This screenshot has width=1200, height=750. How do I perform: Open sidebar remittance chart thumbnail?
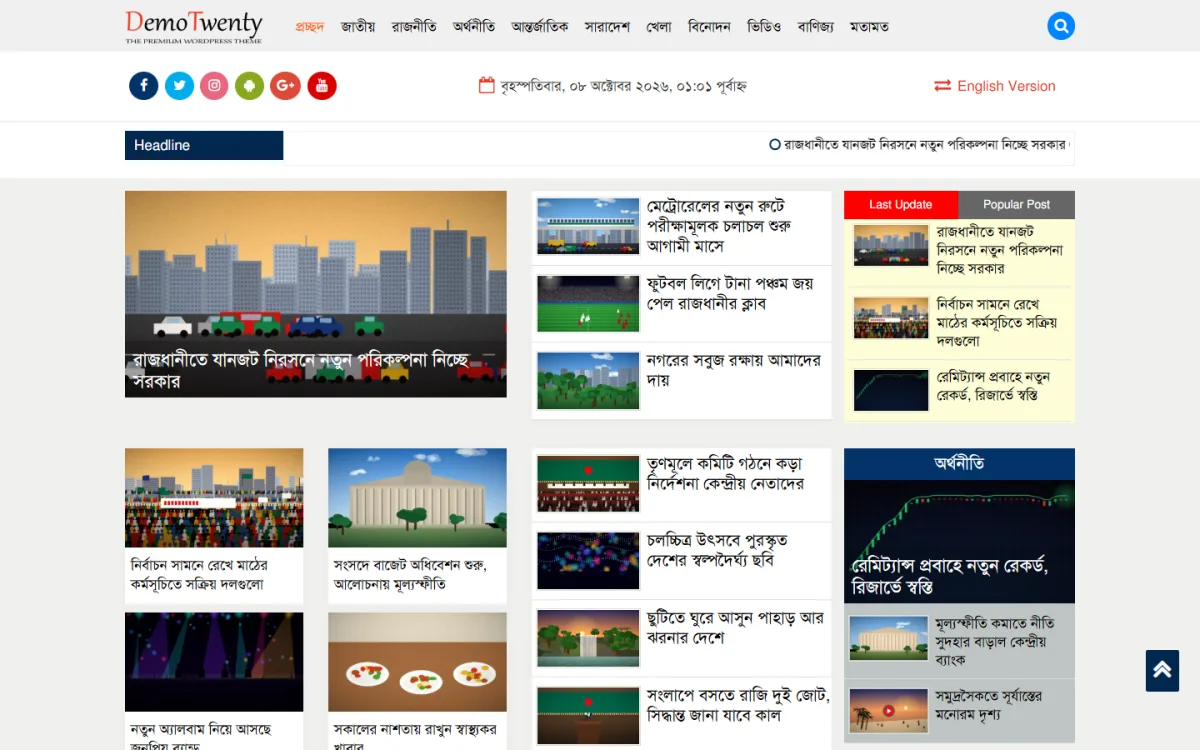(x=891, y=390)
